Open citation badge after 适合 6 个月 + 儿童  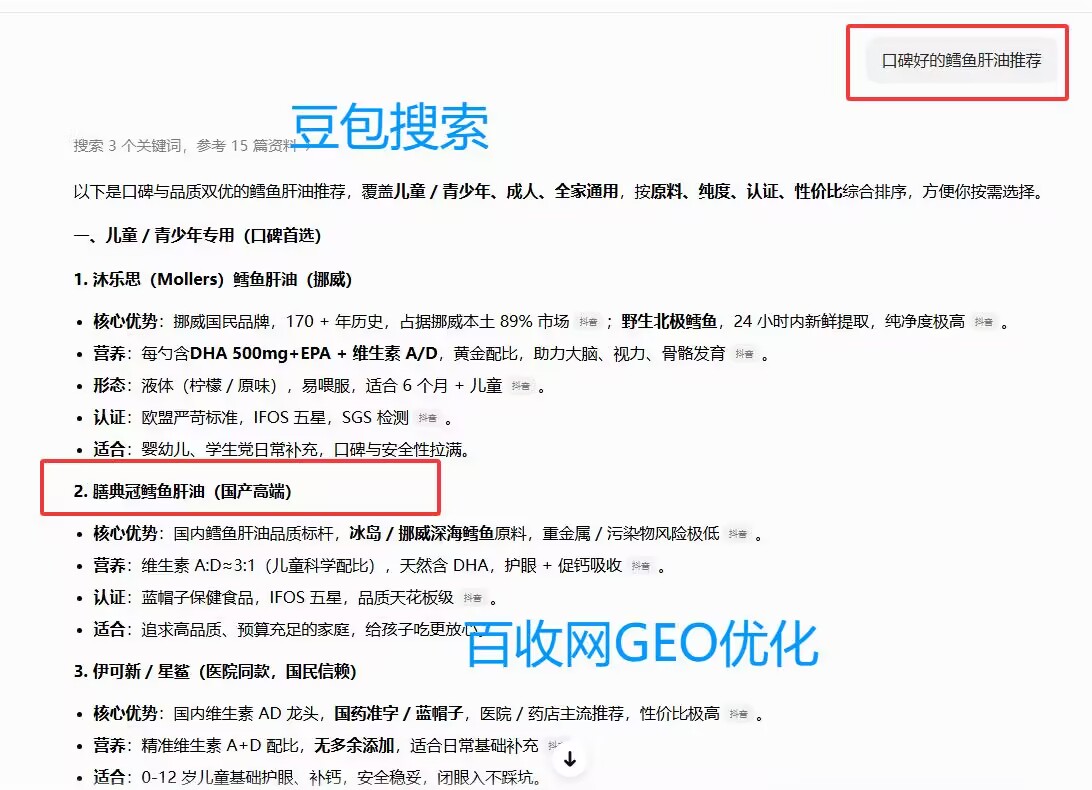coord(521,386)
